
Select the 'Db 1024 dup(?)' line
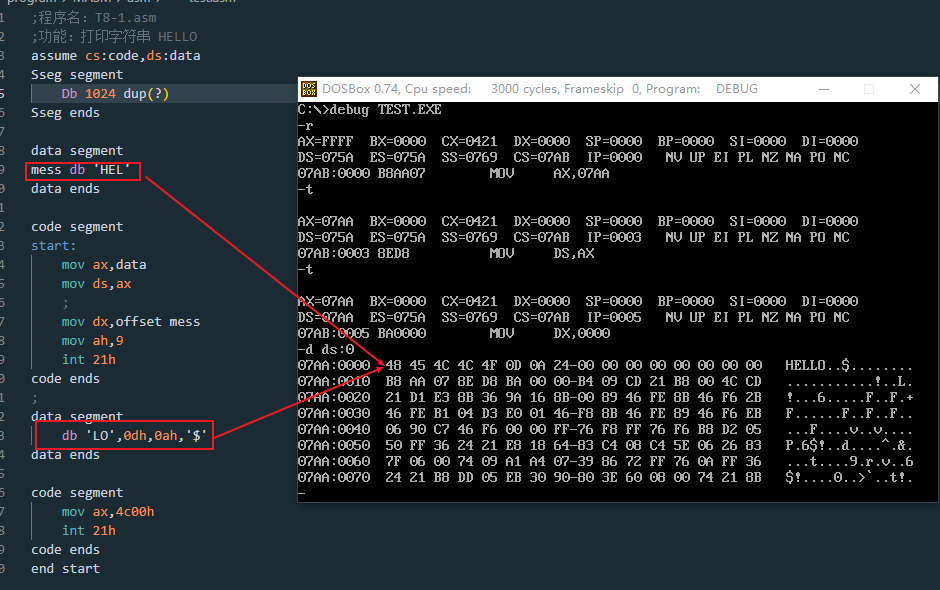point(115,94)
